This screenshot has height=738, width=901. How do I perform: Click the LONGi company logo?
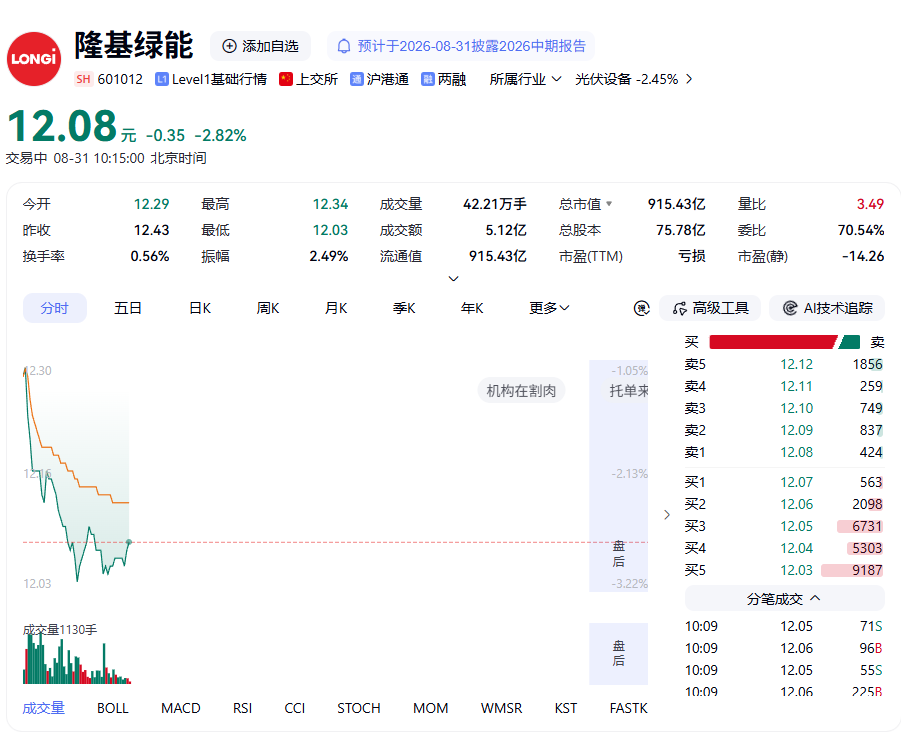(34, 59)
